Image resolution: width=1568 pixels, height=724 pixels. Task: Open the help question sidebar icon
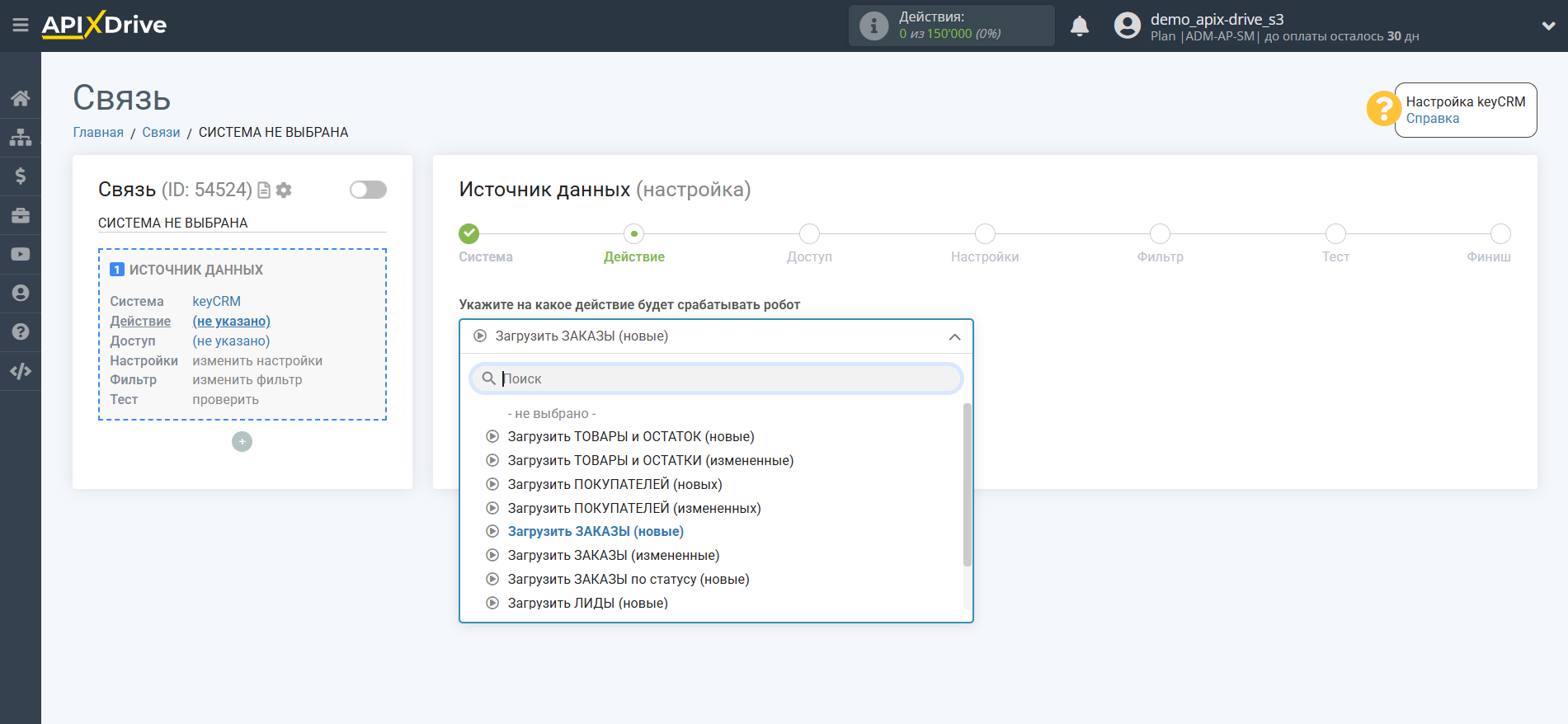tap(21, 331)
